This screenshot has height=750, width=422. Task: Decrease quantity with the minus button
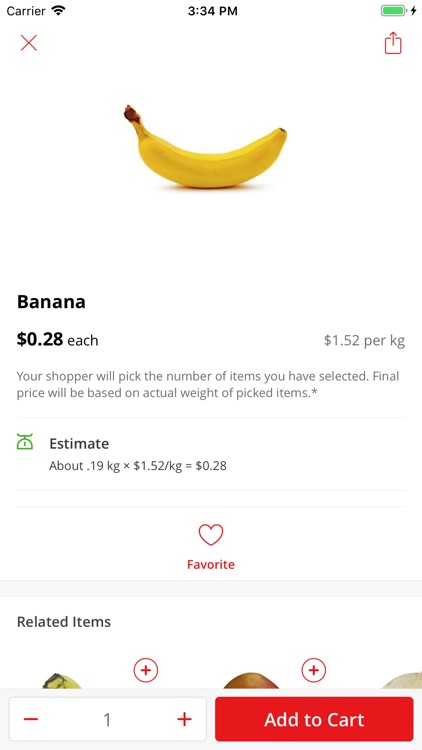click(x=31, y=719)
